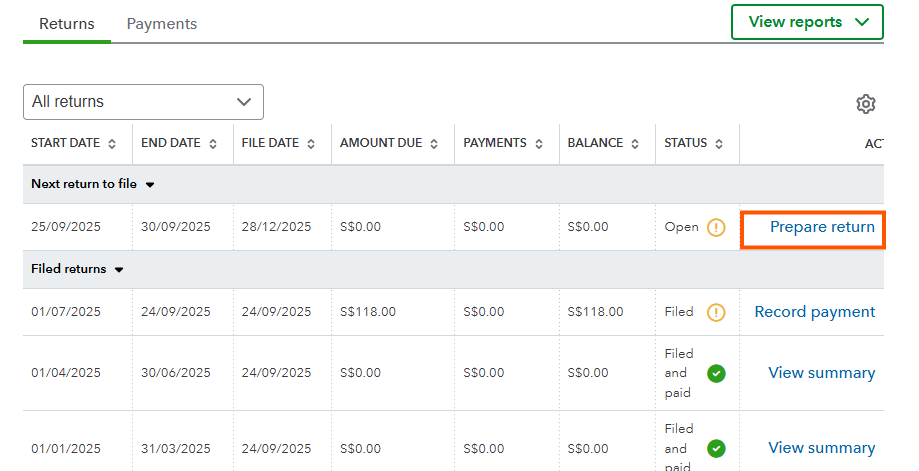Sort by Payments column arrows
919x471 pixels.
click(x=537, y=144)
